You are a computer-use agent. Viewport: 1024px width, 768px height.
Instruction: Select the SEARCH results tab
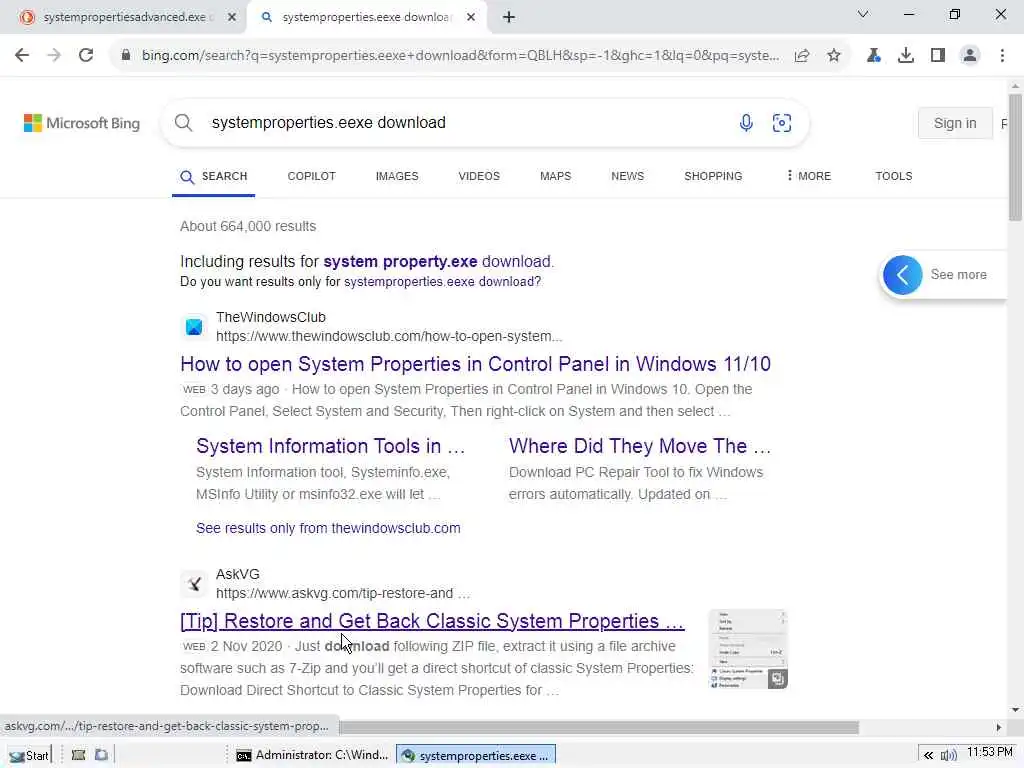[x=214, y=177]
